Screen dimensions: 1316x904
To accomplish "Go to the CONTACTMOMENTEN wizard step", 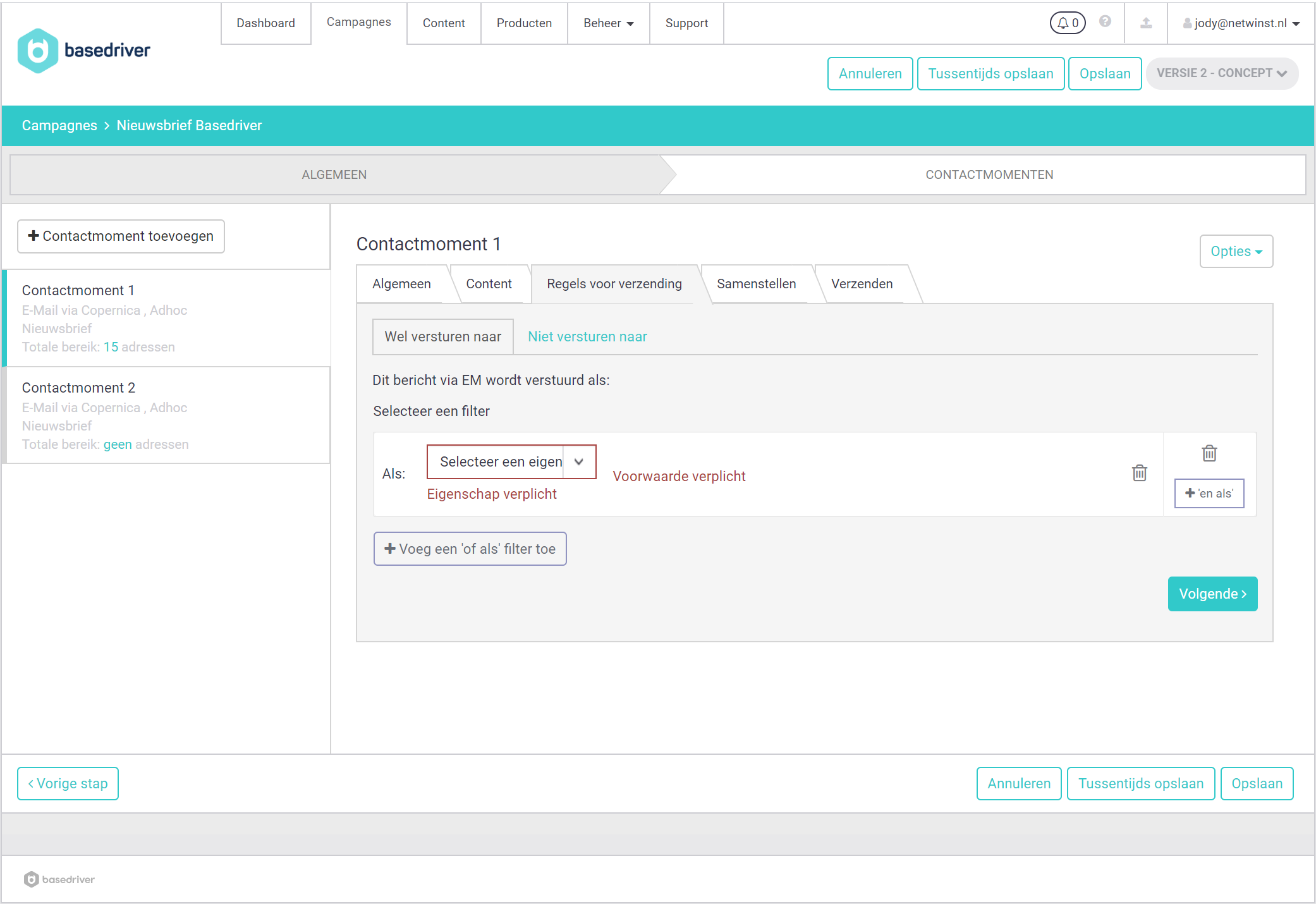I will click(x=989, y=174).
